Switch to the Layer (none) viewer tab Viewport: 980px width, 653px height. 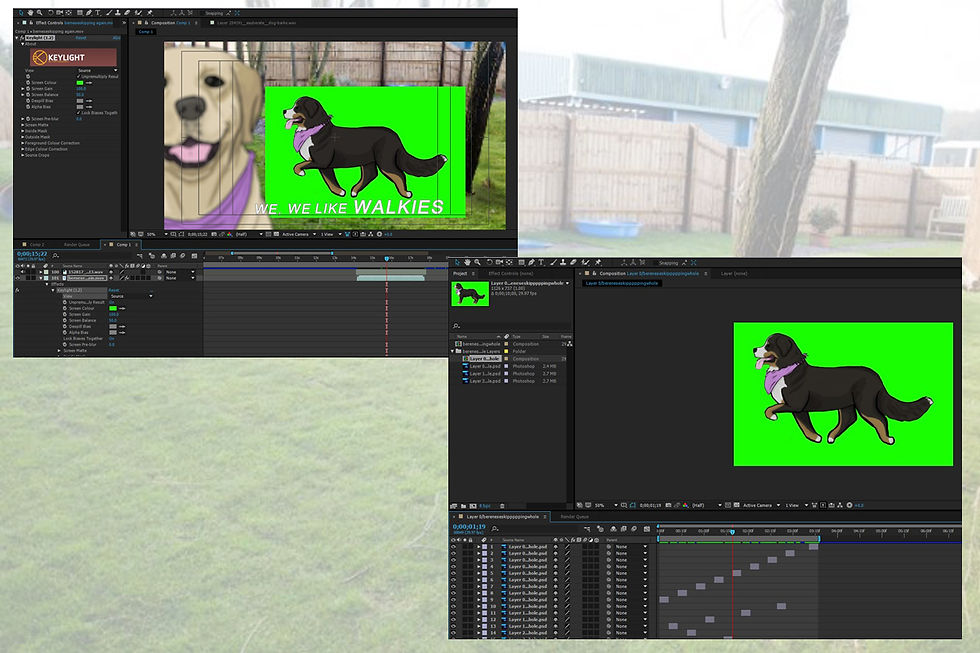[734, 273]
